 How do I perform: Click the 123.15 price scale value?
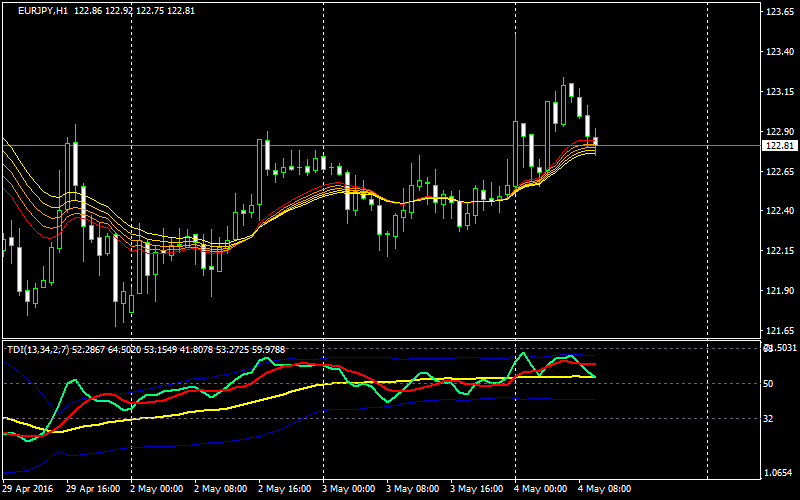coord(778,92)
